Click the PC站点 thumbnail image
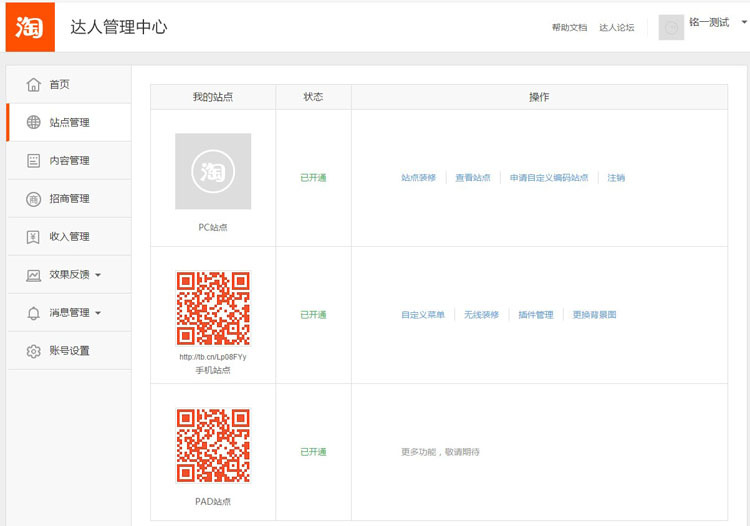 point(213,171)
